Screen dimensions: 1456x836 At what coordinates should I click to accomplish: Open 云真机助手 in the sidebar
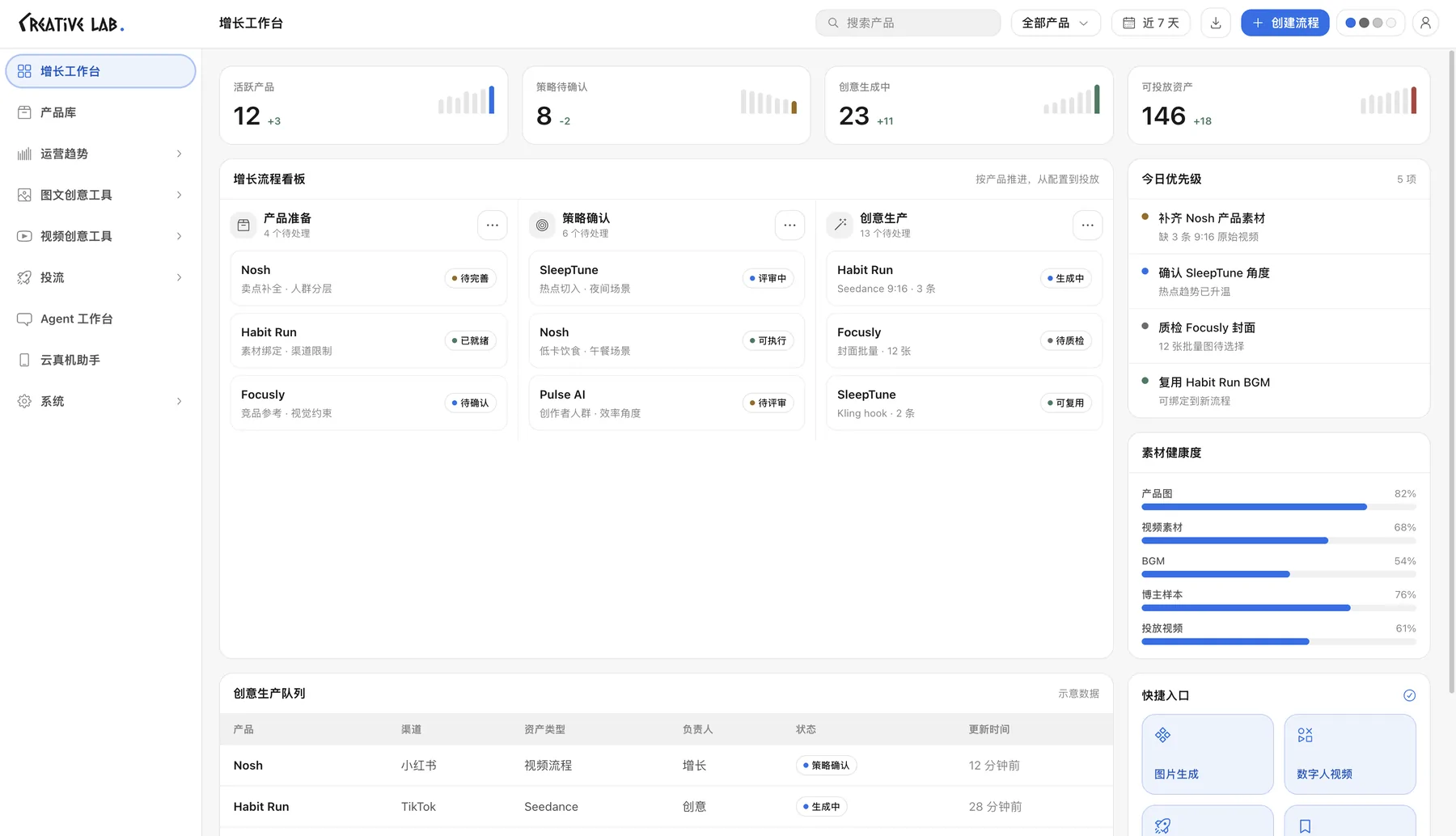100,360
